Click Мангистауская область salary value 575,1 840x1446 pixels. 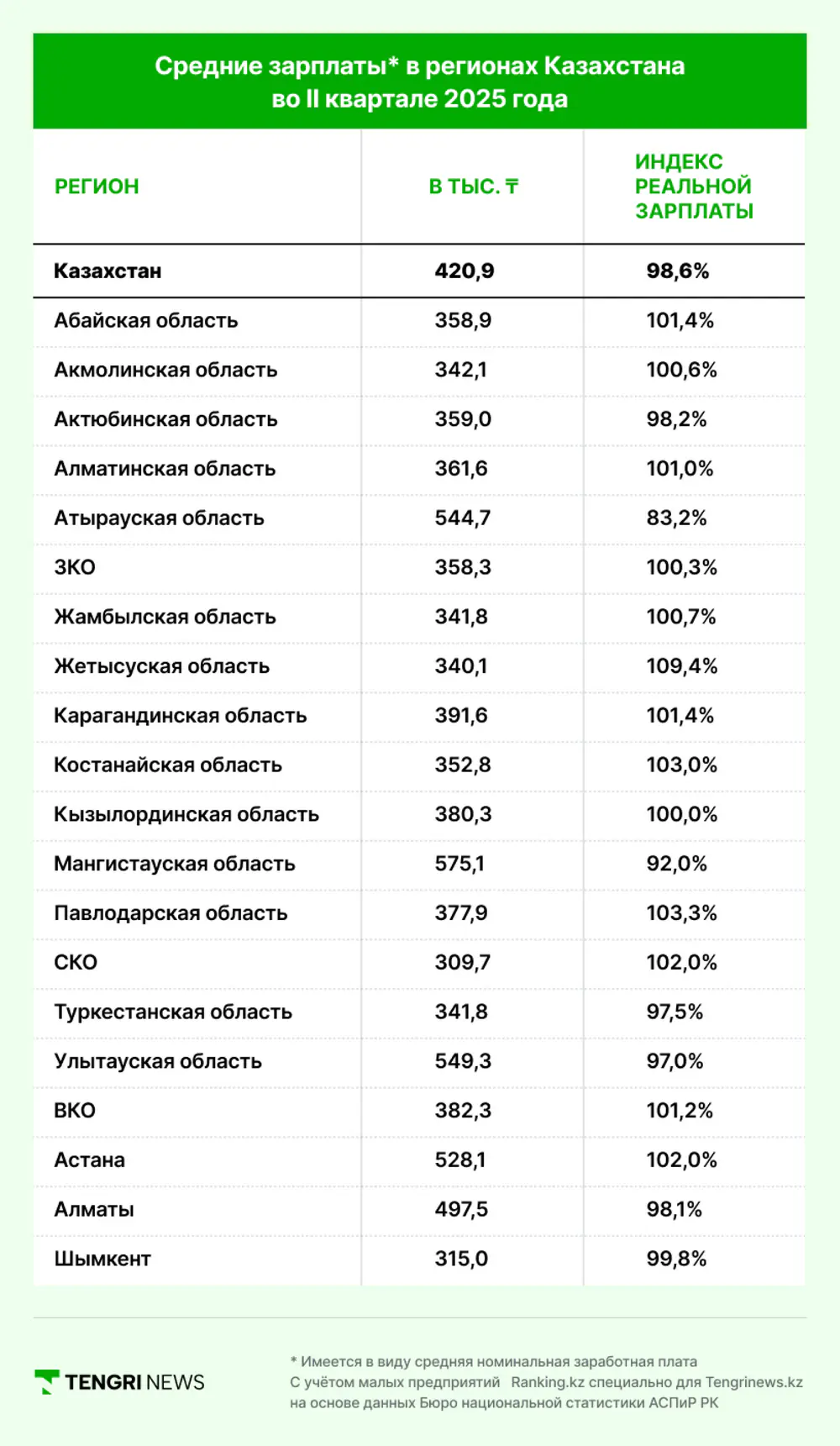click(x=459, y=864)
